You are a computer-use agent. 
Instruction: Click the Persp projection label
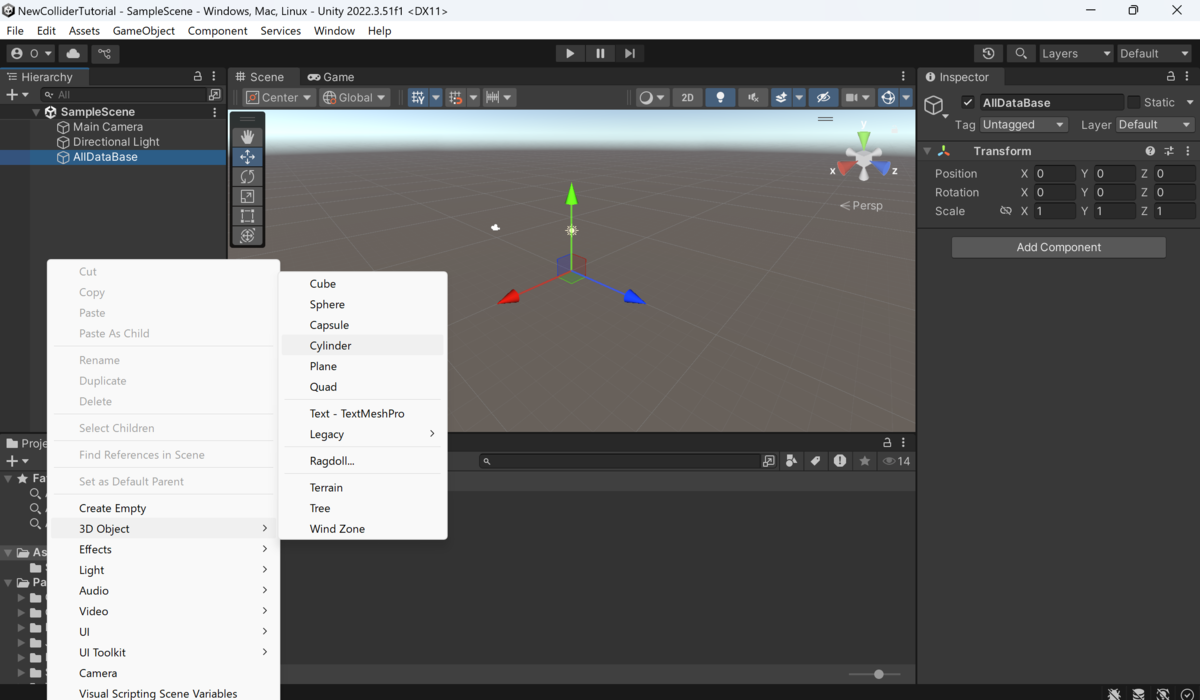[x=861, y=206]
